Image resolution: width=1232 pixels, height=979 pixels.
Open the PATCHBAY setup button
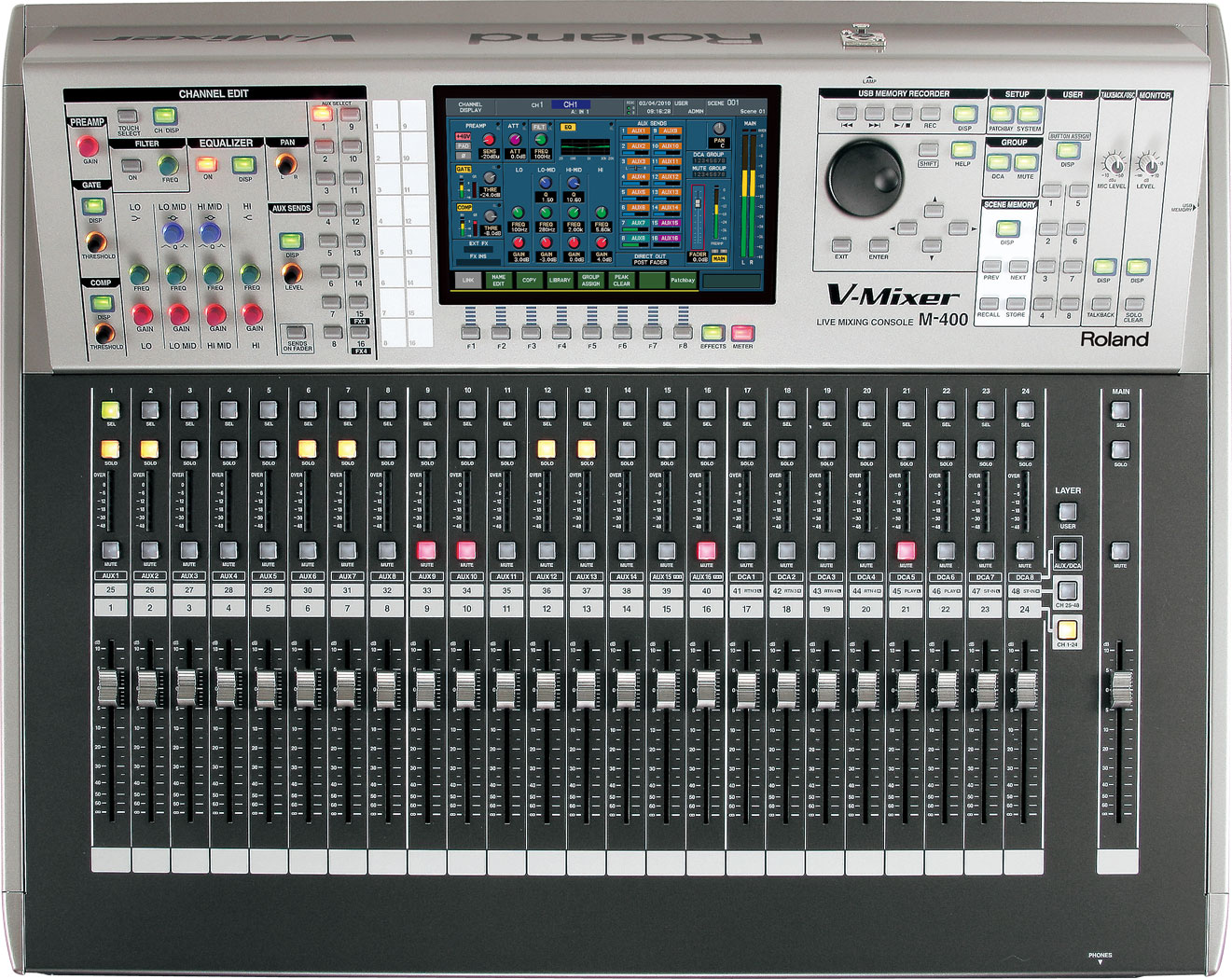click(1001, 115)
